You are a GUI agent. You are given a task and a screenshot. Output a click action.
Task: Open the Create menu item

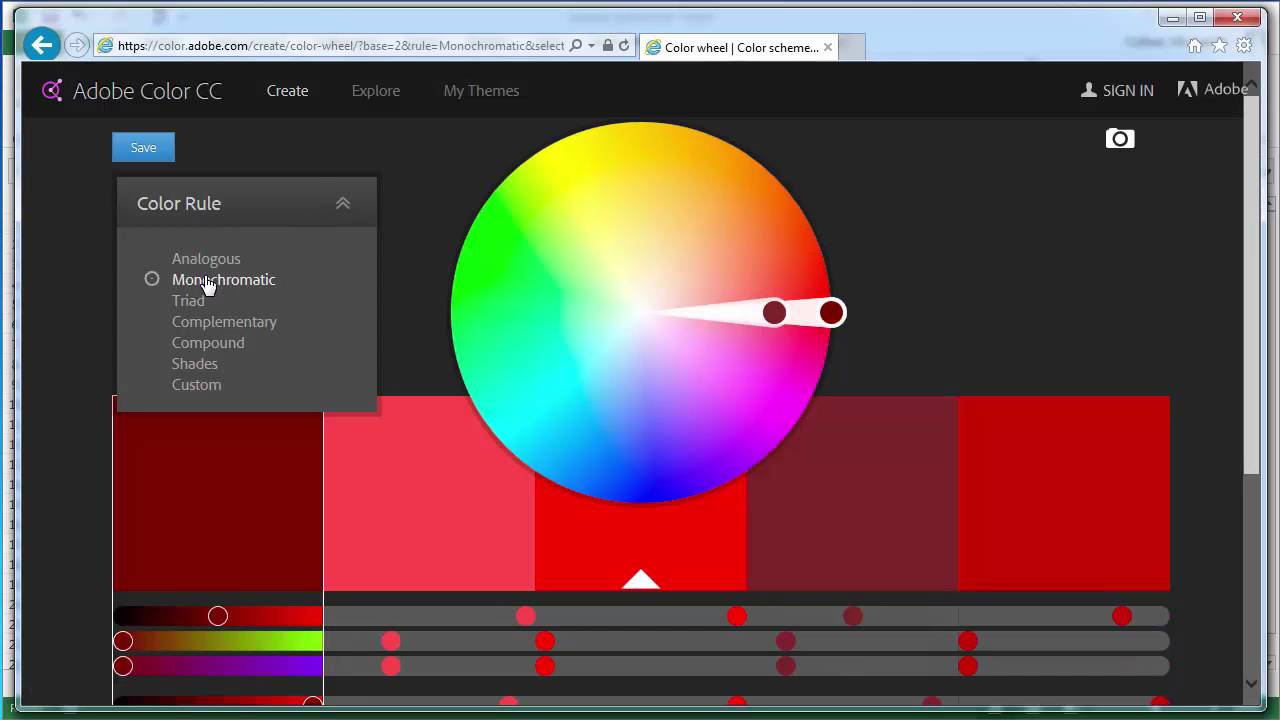pos(287,90)
